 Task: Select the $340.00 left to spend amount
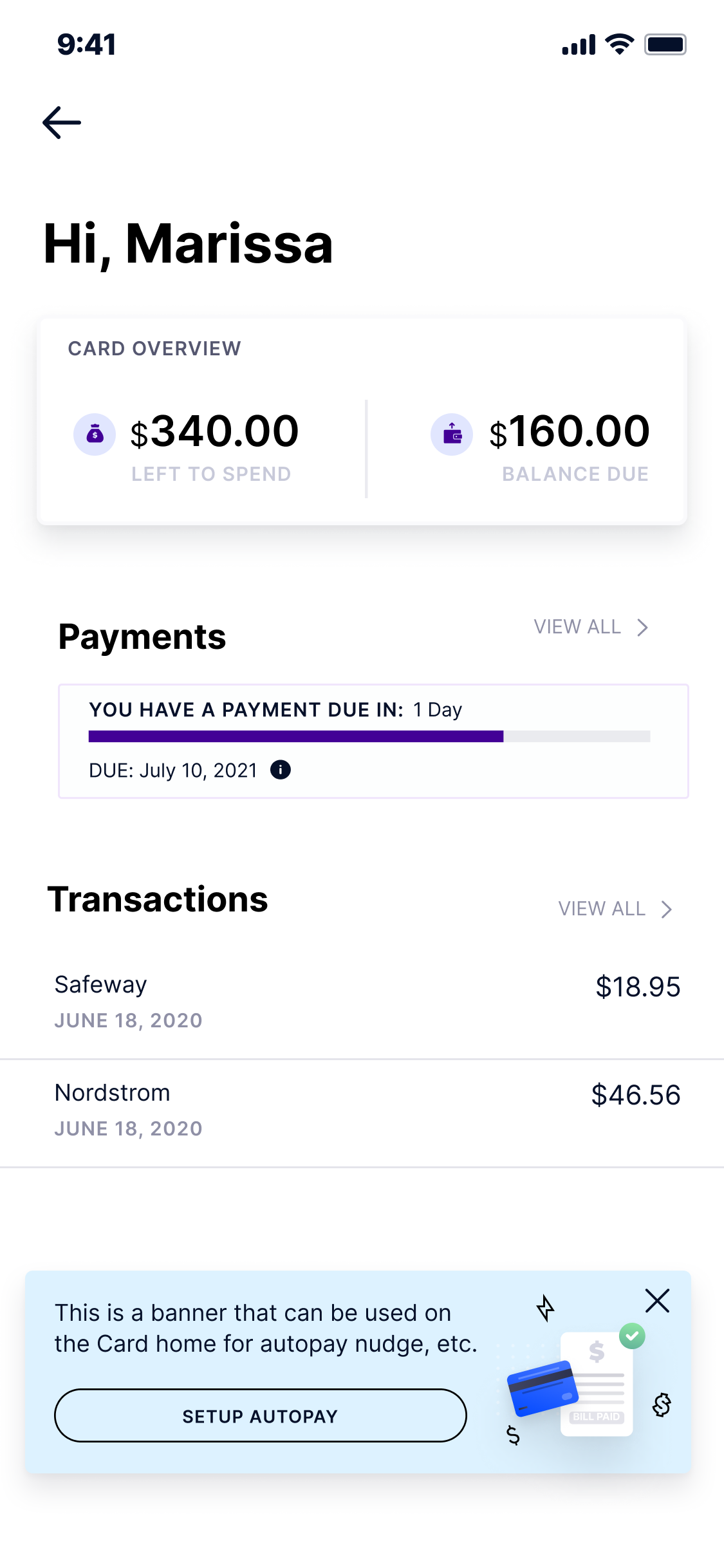pyautogui.click(x=215, y=431)
